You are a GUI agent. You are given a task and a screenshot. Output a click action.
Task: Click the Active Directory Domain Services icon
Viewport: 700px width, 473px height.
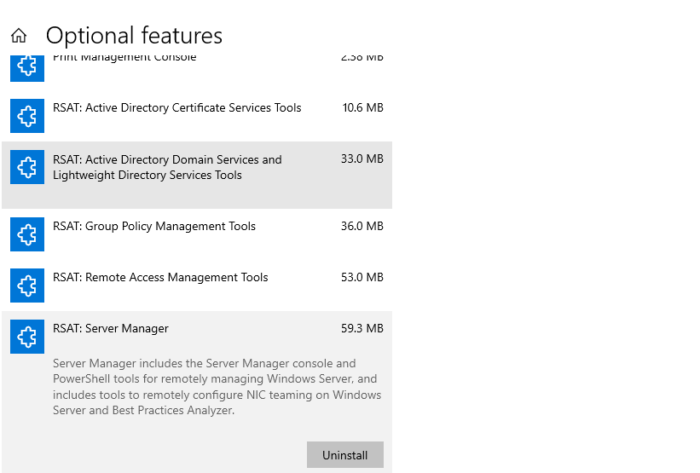click(x=27, y=167)
